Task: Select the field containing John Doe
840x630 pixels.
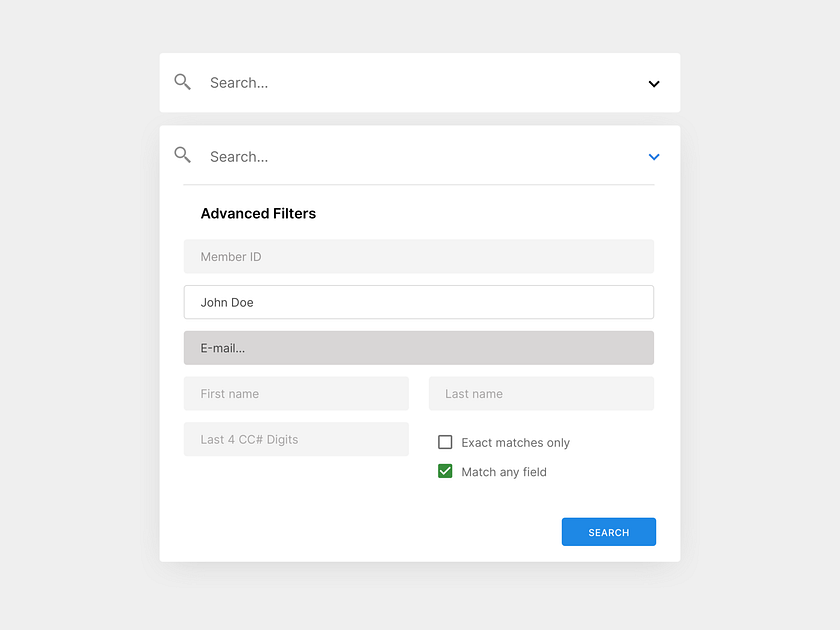Action: pos(418,302)
